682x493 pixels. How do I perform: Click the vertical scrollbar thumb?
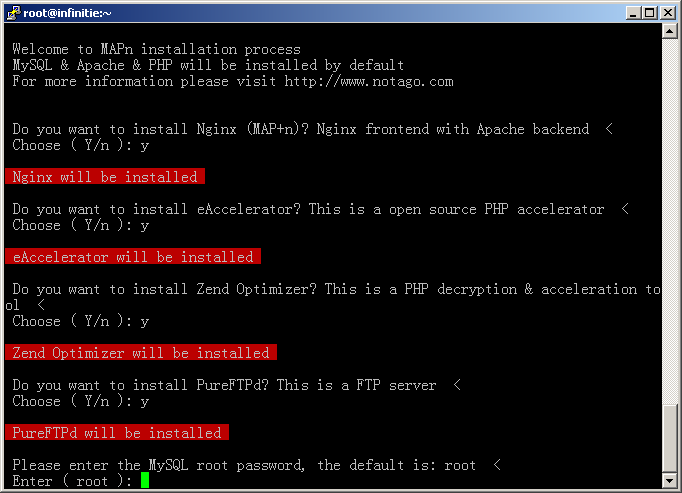(669, 439)
